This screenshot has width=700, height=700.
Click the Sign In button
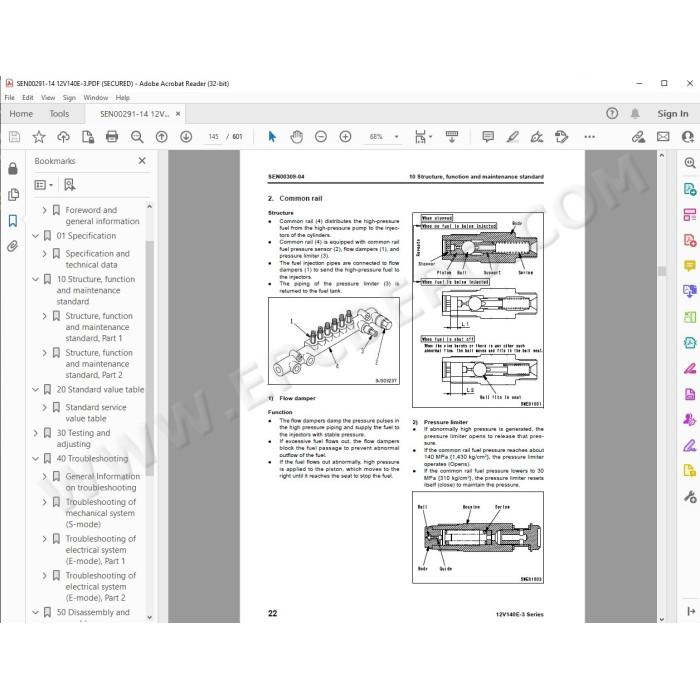673,113
